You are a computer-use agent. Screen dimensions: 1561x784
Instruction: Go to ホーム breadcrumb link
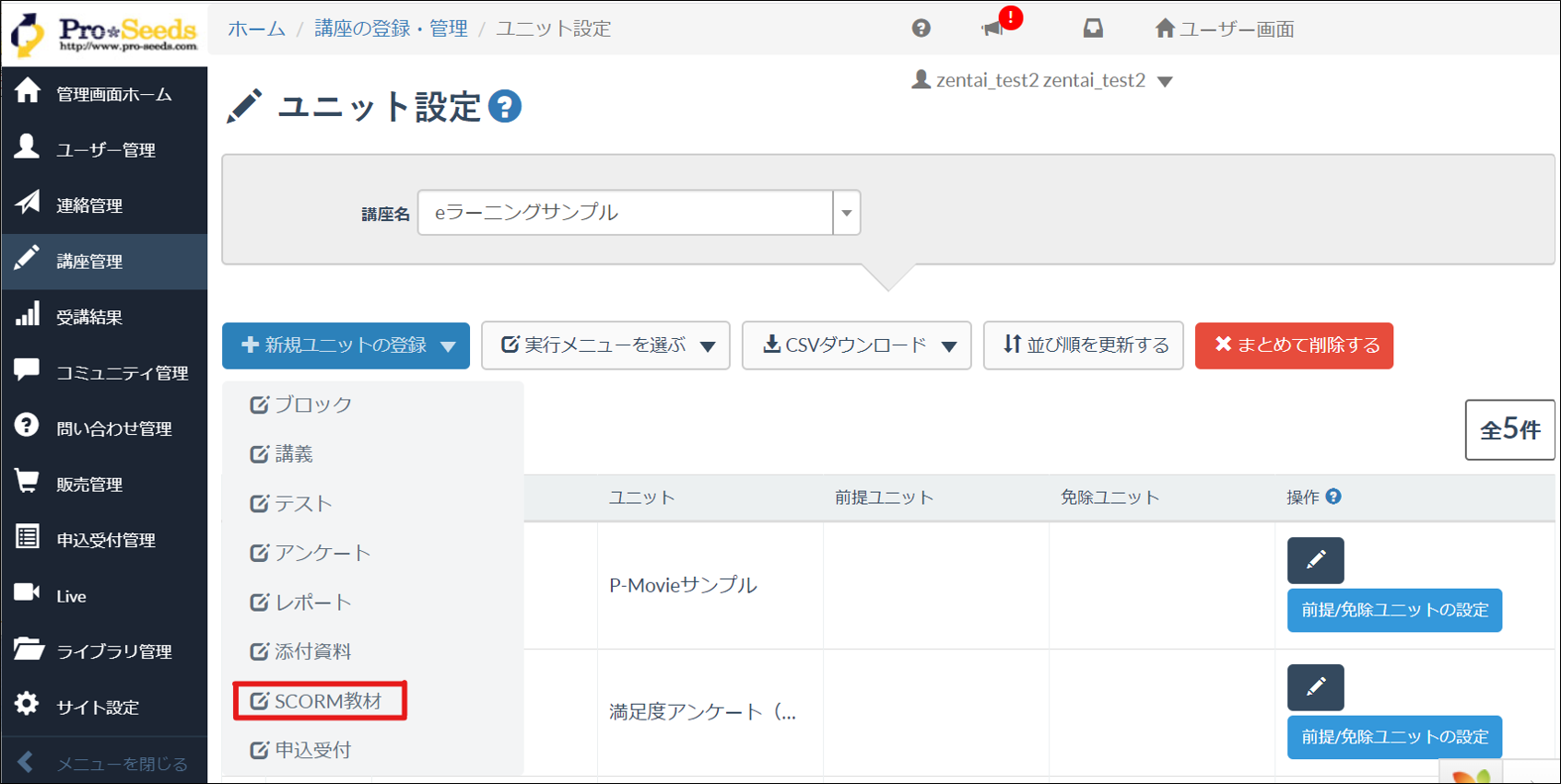[x=256, y=29]
